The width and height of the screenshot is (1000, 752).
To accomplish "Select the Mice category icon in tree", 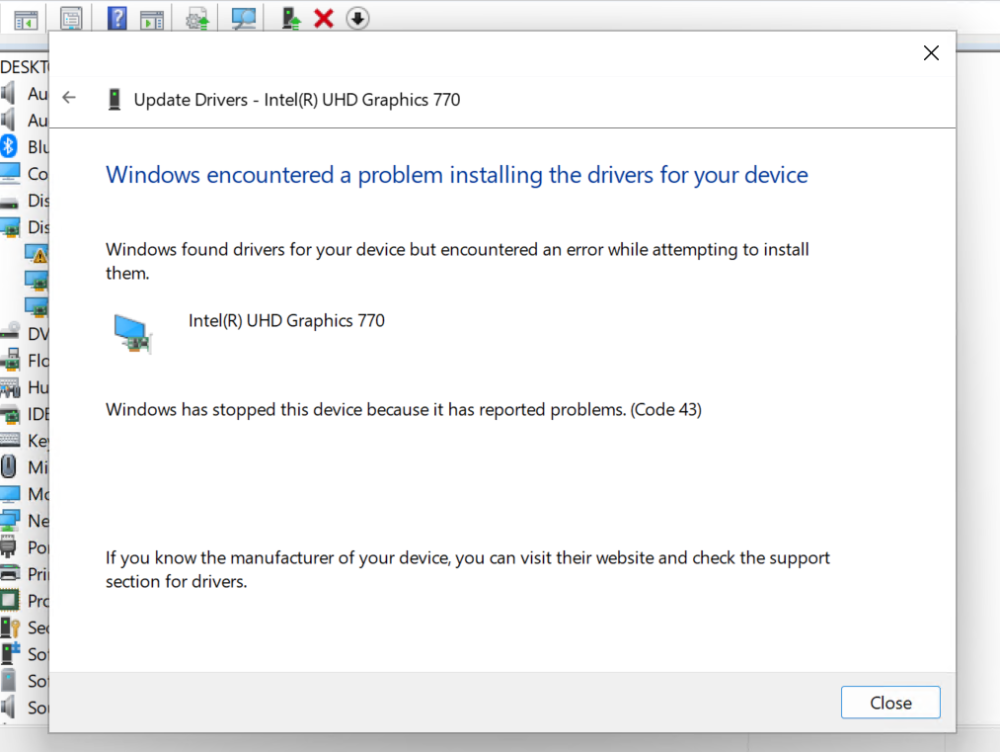I will coord(8,467).
